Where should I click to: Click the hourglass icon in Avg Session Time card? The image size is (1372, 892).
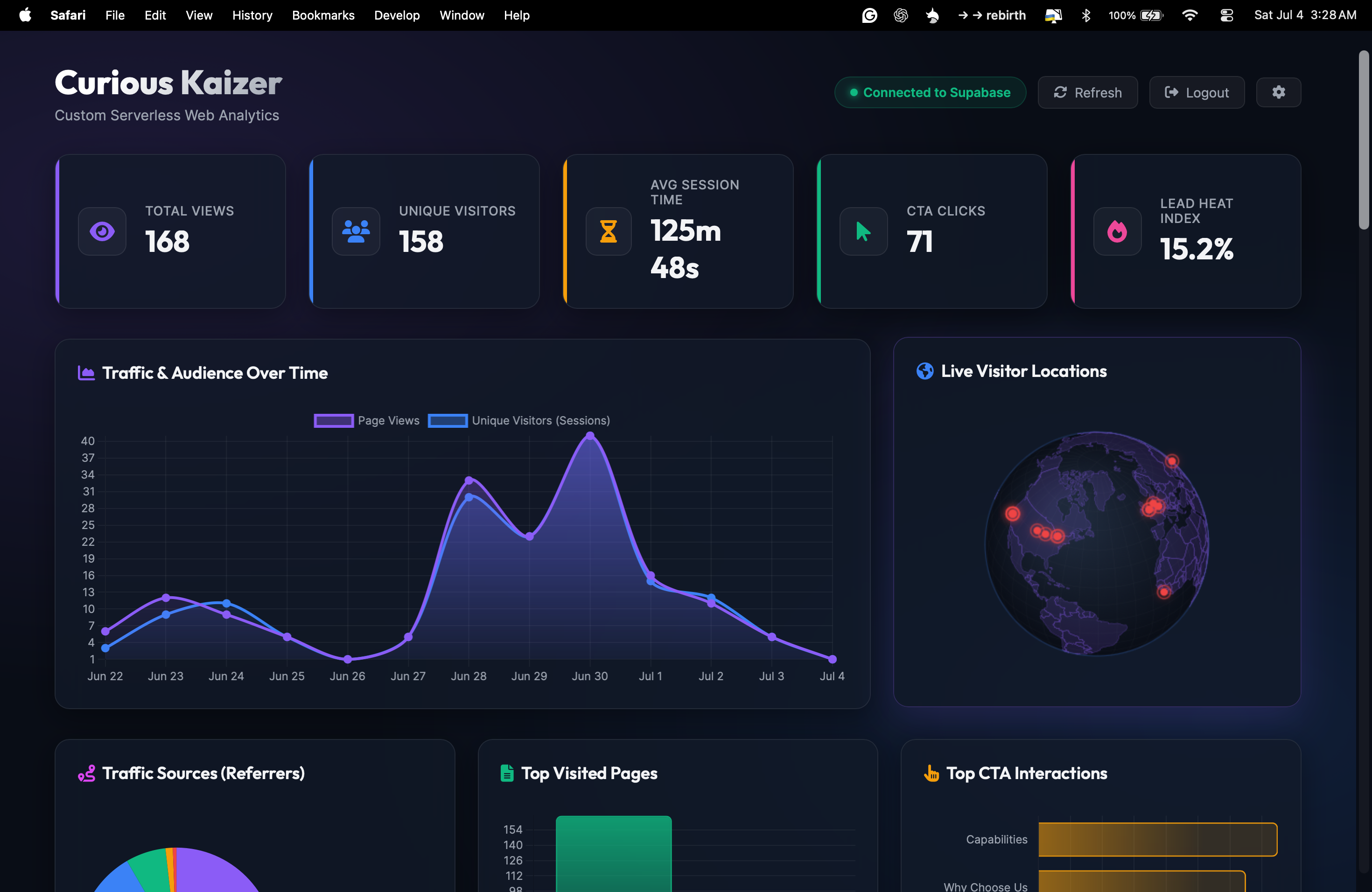609,232
